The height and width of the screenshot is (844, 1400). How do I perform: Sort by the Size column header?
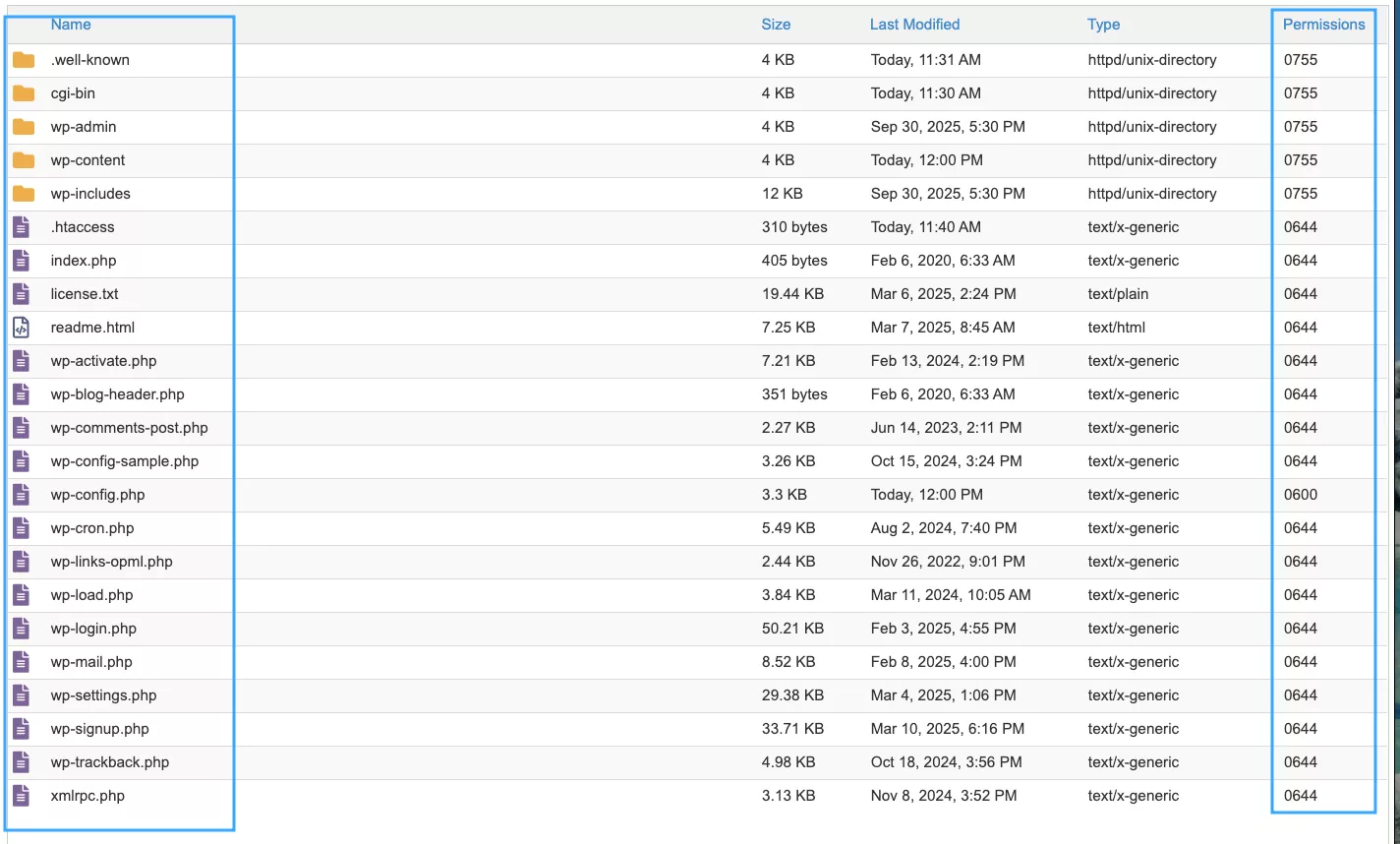(x=776, y=25)
